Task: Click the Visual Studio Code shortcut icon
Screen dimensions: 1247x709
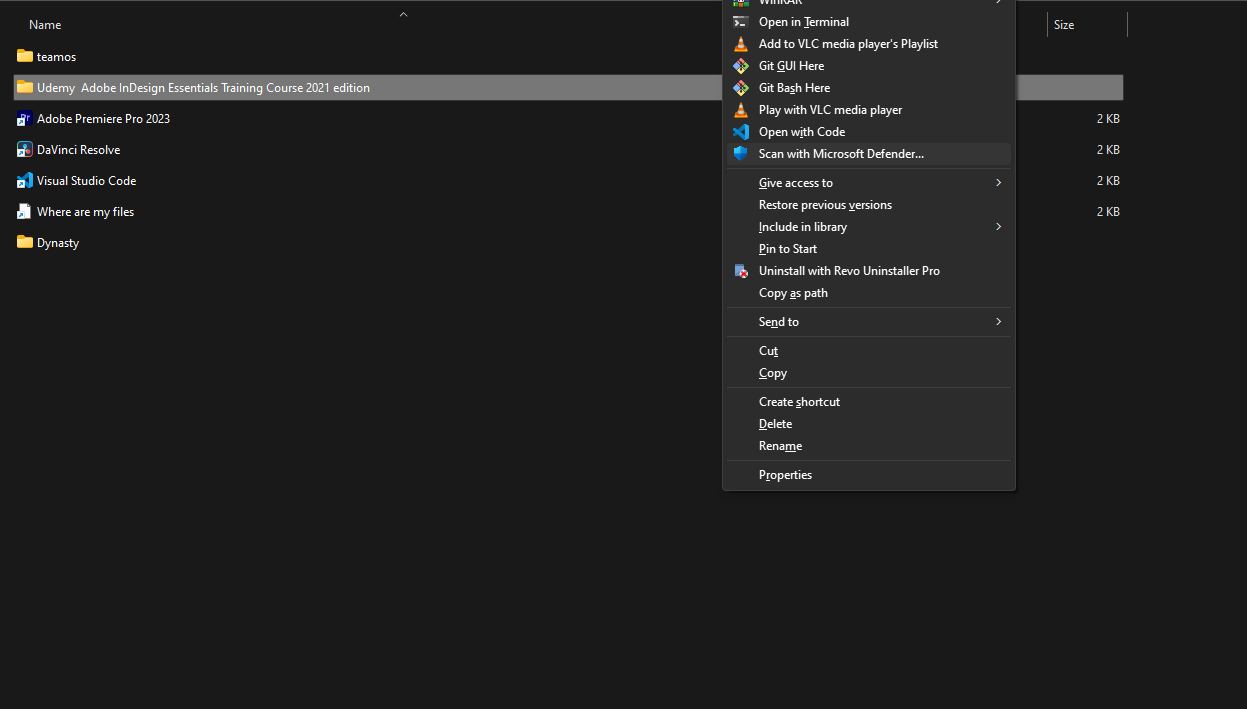Action: pos(25,180)
